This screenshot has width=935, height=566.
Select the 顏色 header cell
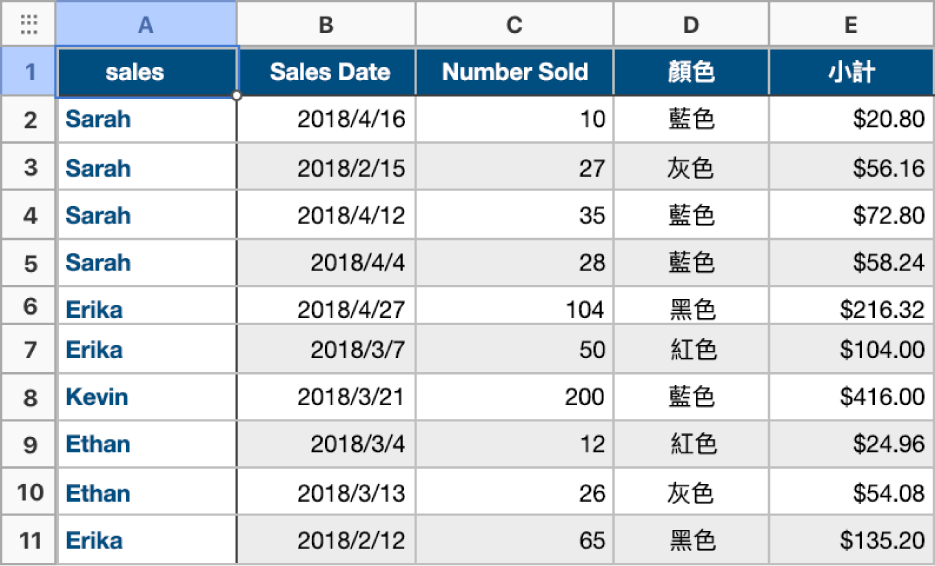691,72
